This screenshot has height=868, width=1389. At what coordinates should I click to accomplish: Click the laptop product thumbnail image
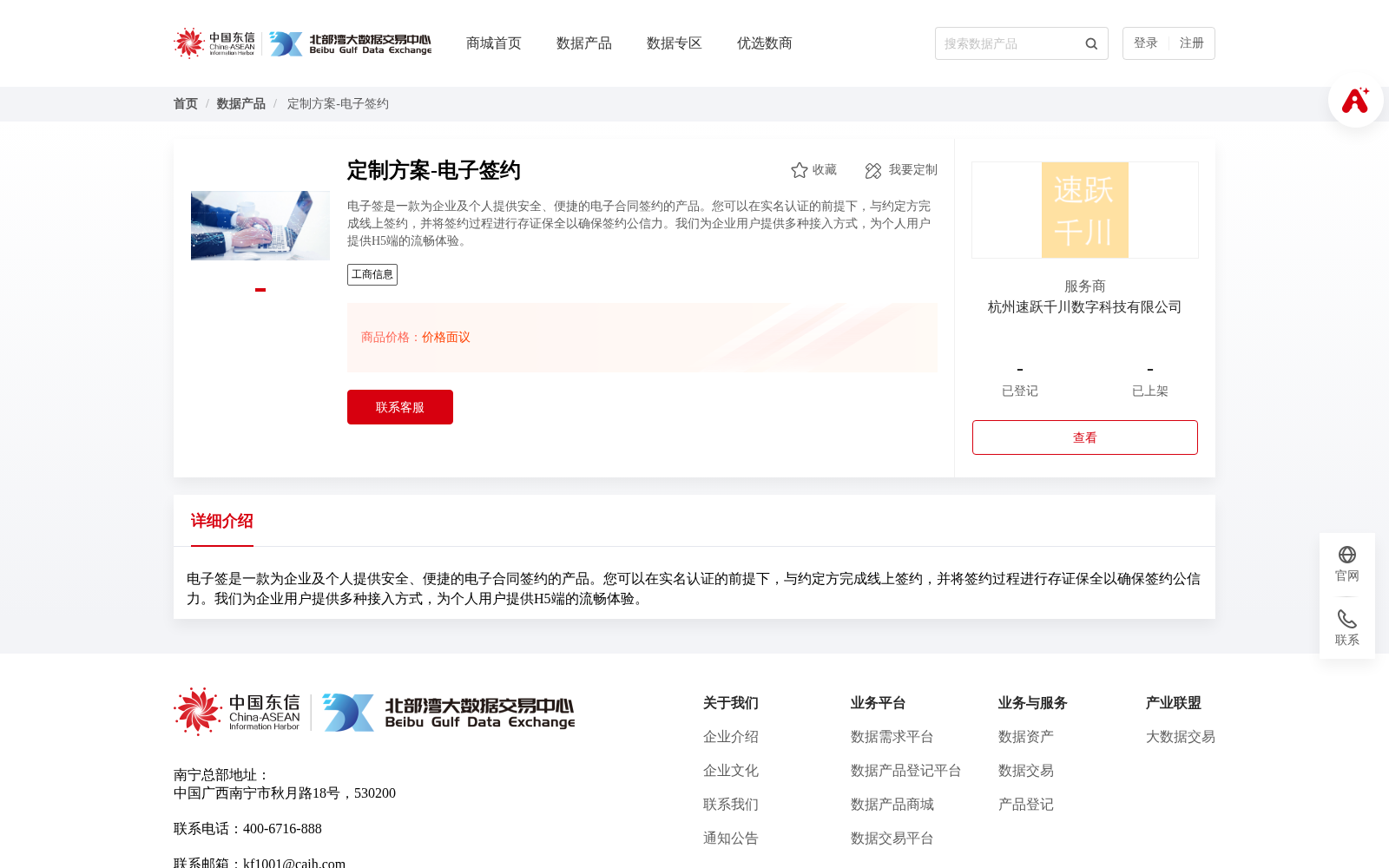(x=260, y=226)
